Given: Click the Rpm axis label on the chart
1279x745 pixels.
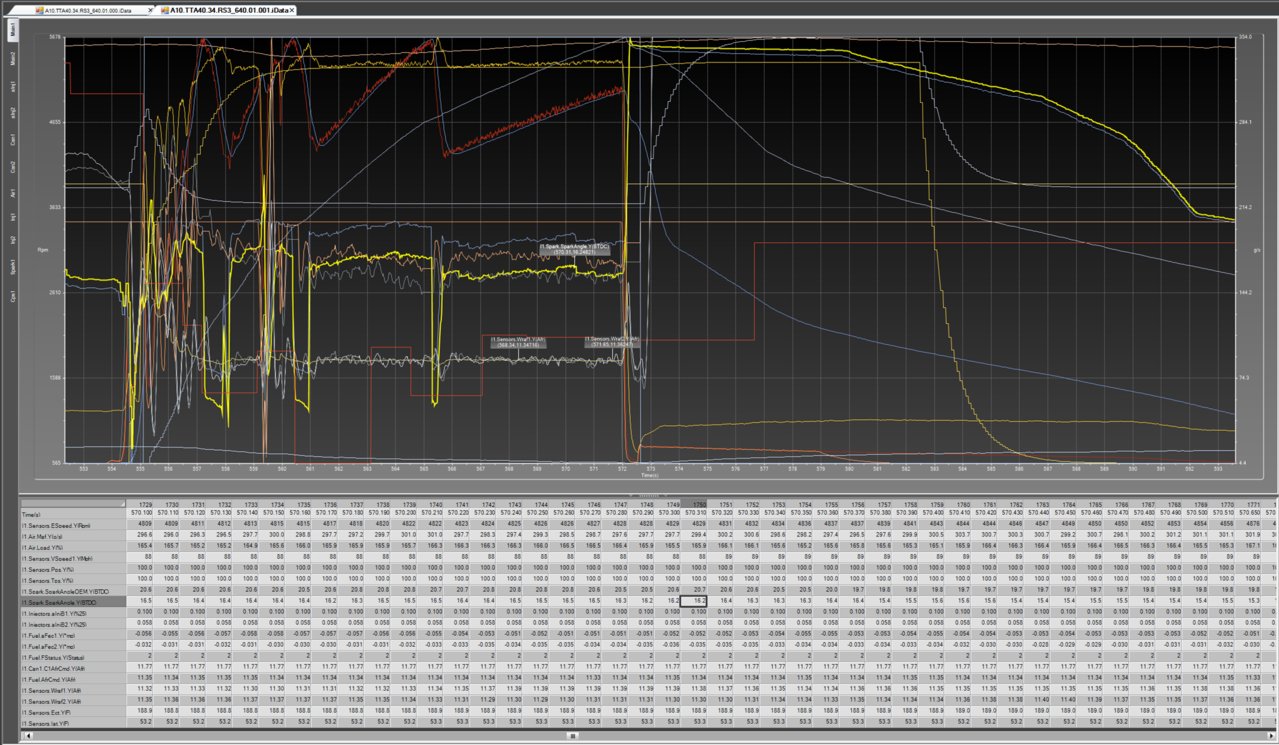Looking at the screenshot, I should [x=42, y=249].
